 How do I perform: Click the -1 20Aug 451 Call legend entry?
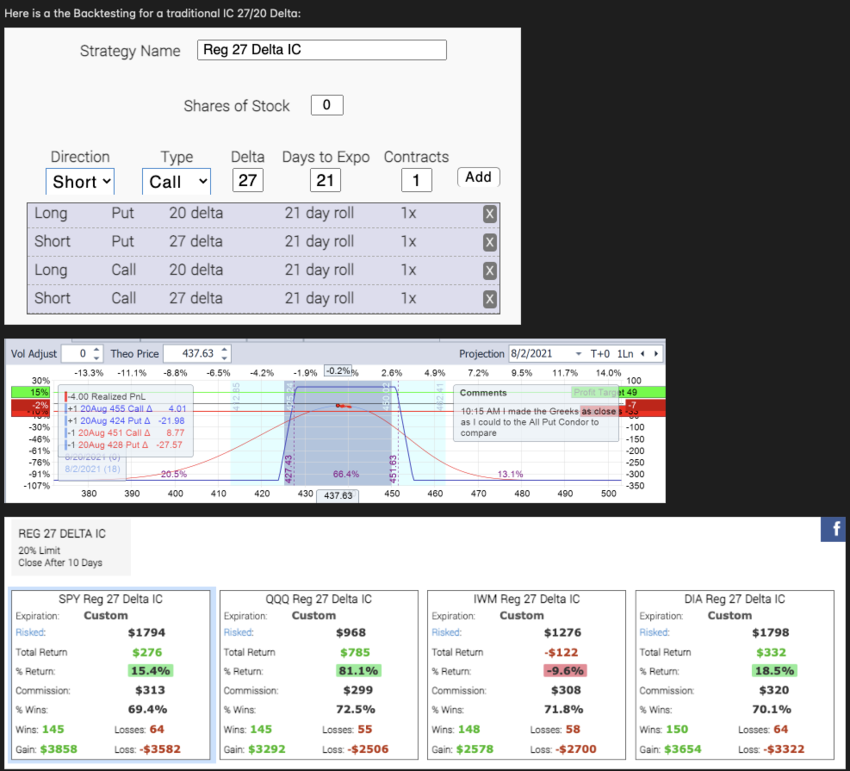click(x=125, y=433)
